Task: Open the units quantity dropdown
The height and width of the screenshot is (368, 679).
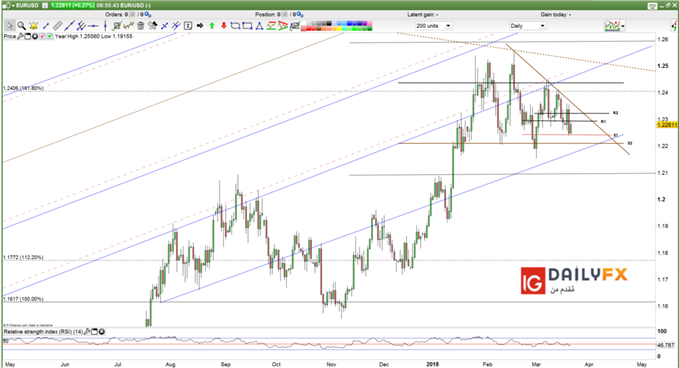Action: coord(433,26)
